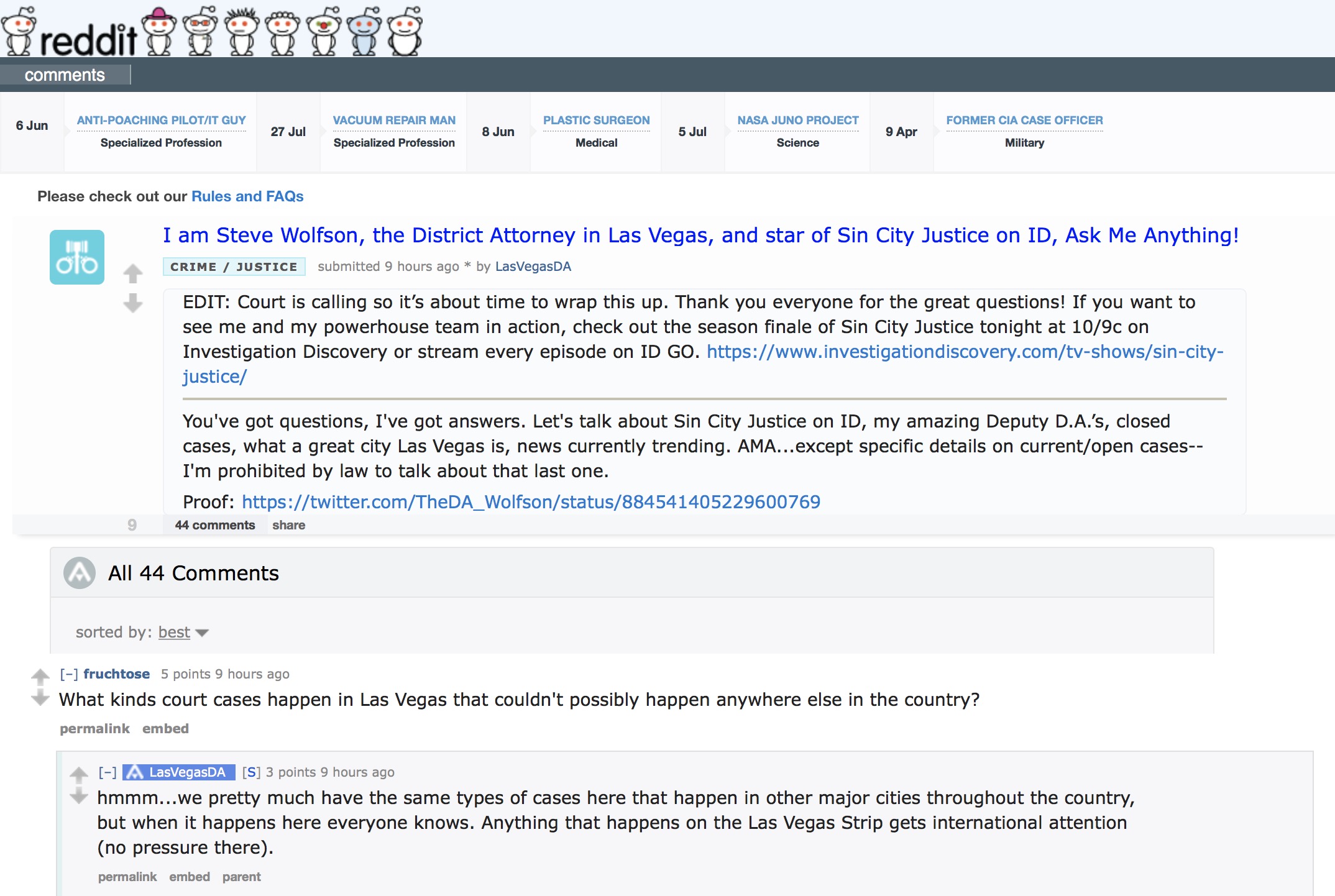Click the gray A icon beside All 44 Comments

tap(80, 573)
